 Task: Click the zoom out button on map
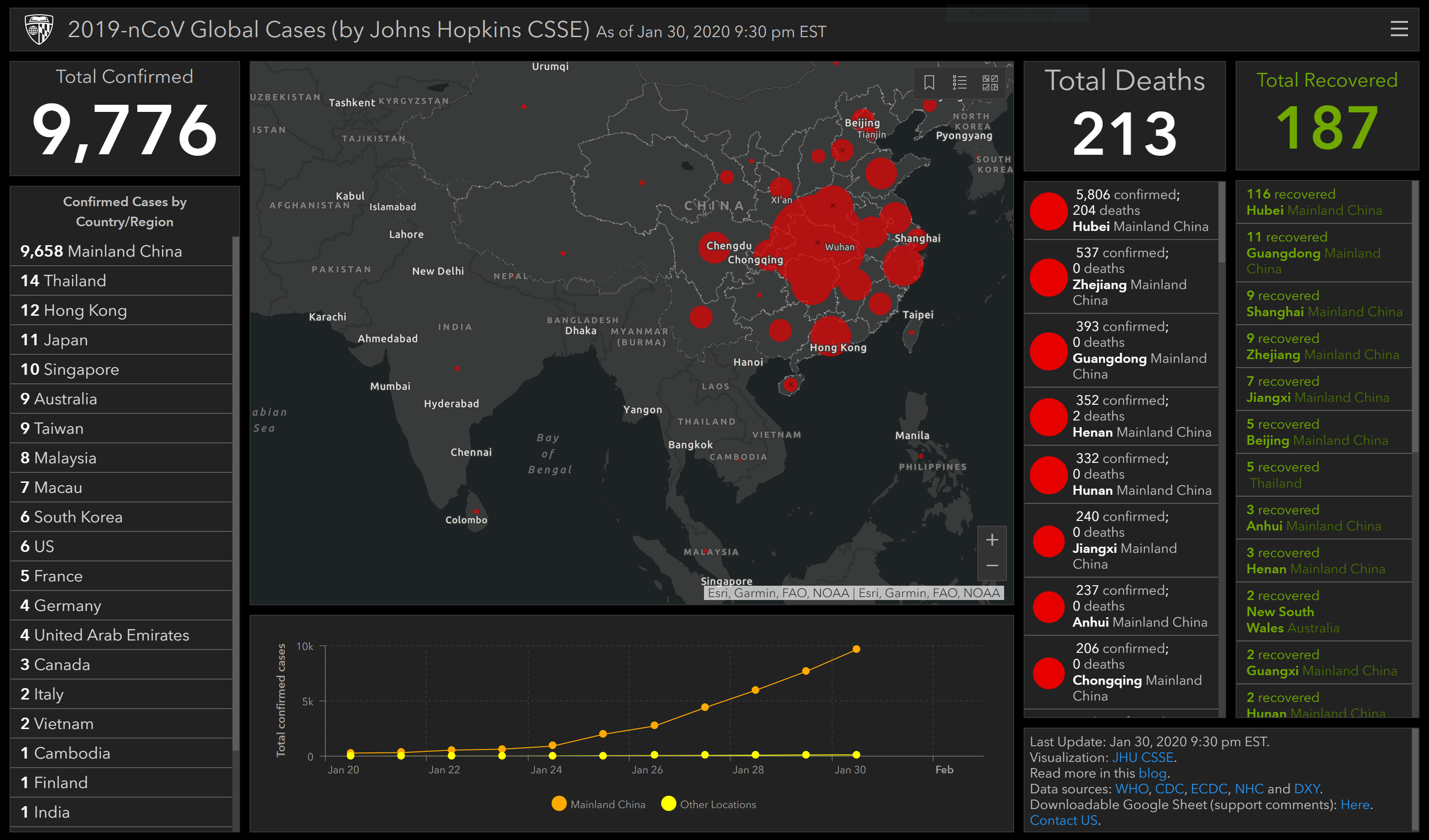click(x=992, y=566)
